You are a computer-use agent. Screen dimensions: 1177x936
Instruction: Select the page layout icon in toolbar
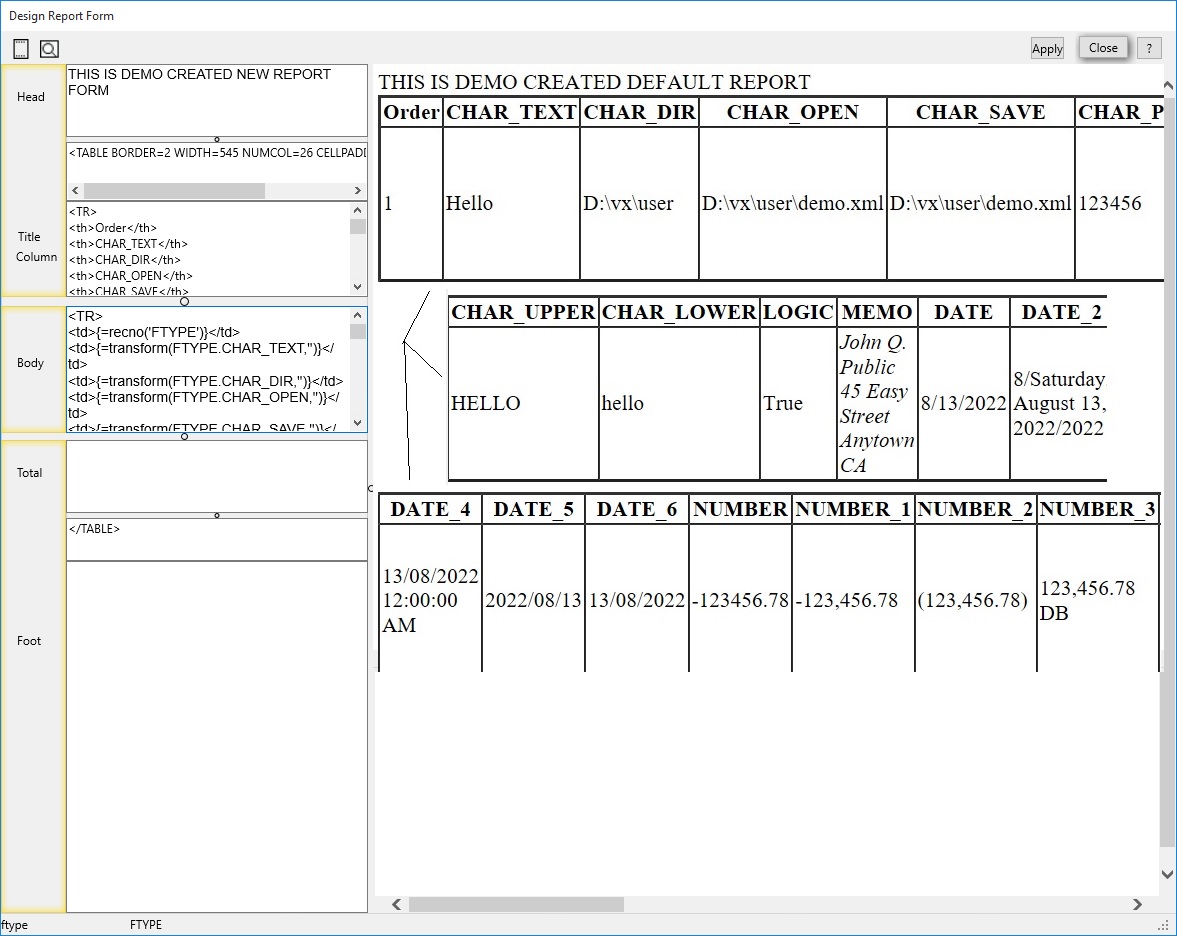click(x=20, y=48)
